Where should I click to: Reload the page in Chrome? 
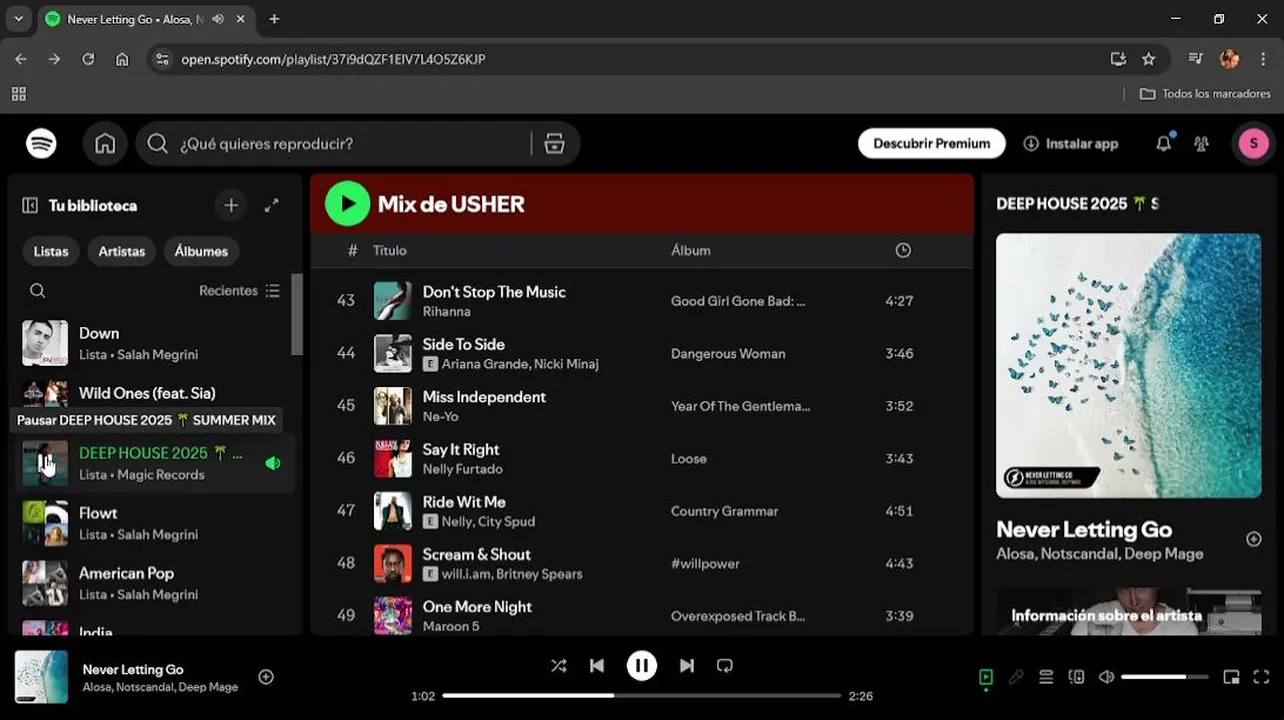tap(88, 59)
